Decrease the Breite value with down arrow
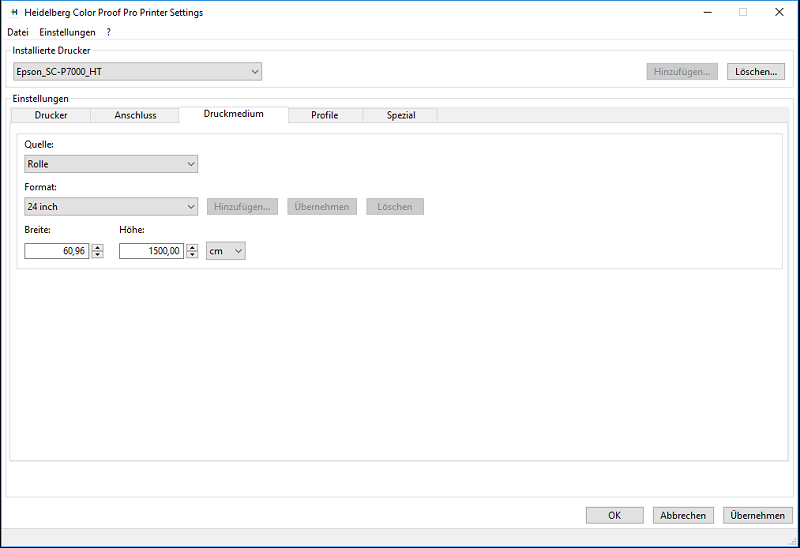The width and height of the screenshot is (800, 548). pos(97,254)
